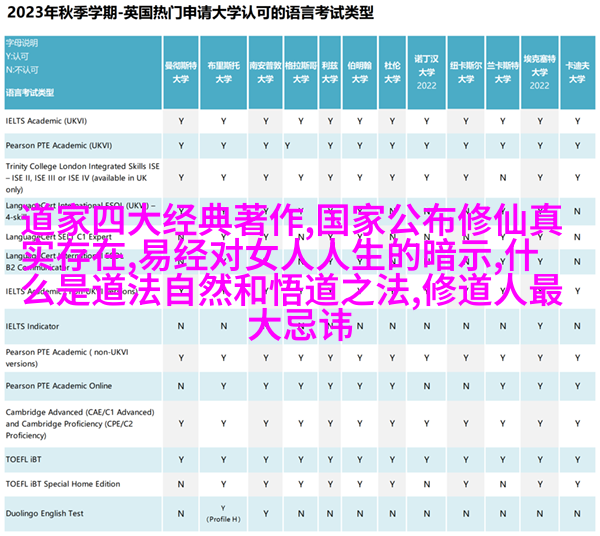Click the N cell for IELTS Indicator under 曼彻斯特大学
Viewport: 600px width, 536px height.
click(181, 326)
